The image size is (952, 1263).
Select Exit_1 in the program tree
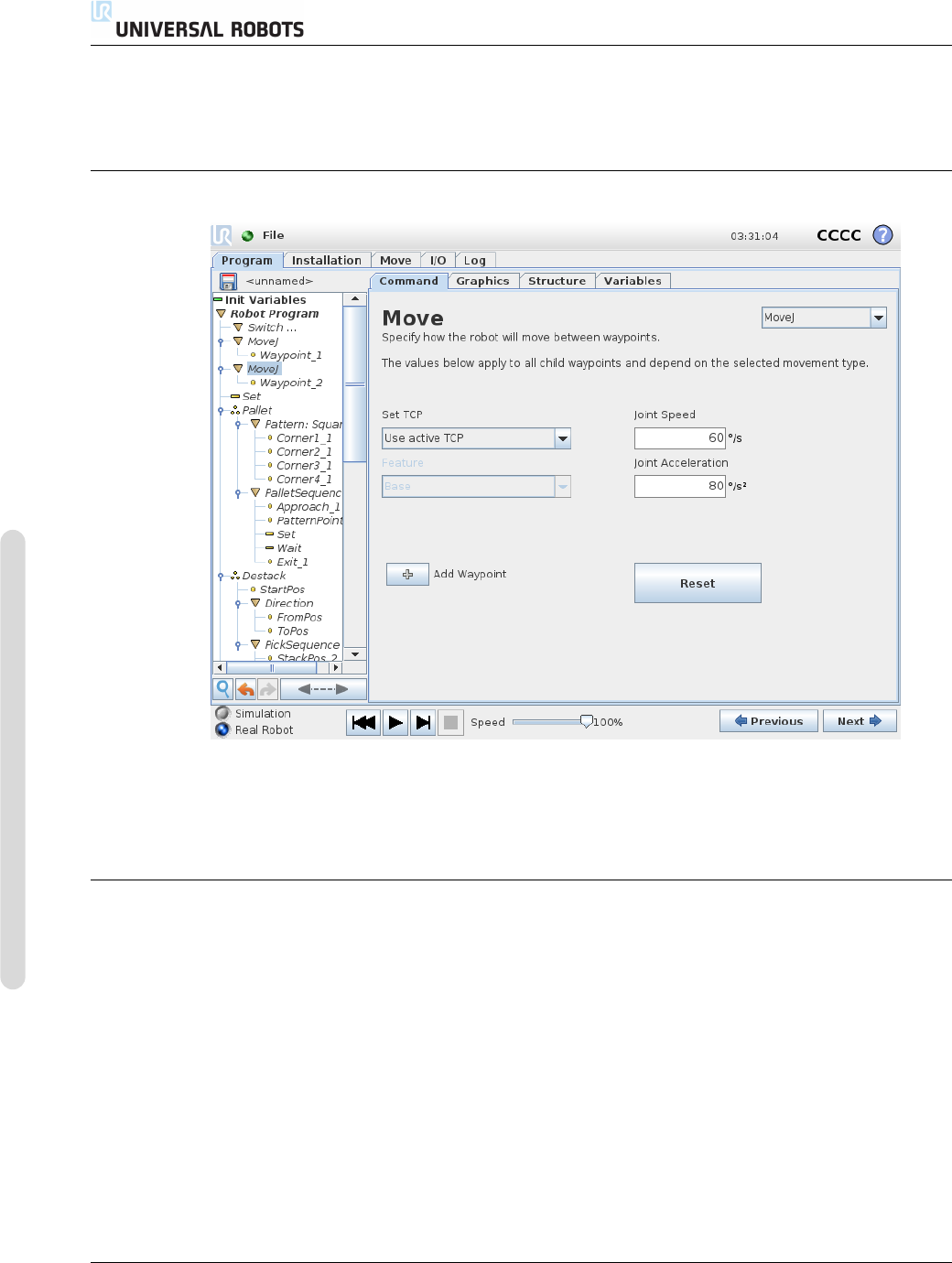pos(293,562)
